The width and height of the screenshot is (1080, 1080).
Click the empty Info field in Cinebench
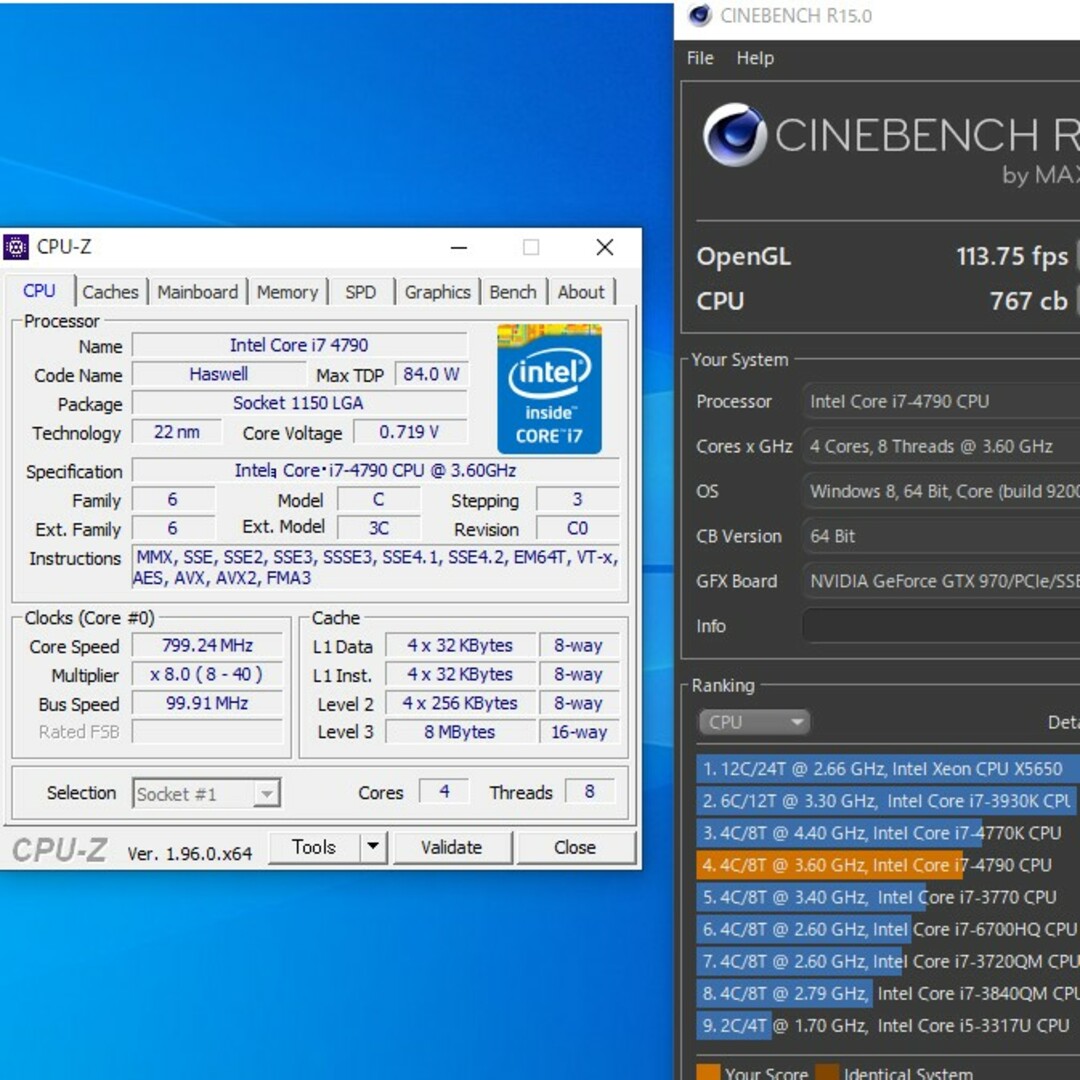point(941,625)
